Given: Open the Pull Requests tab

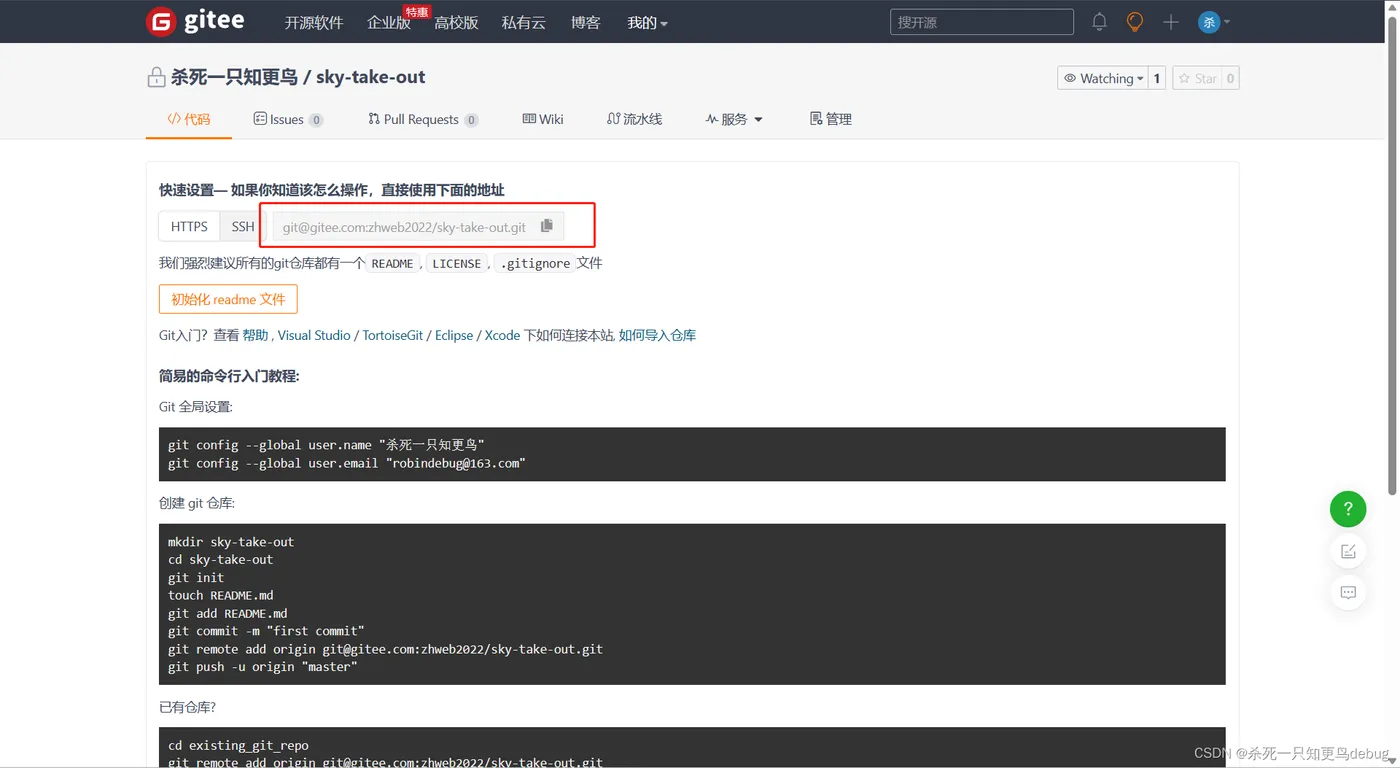Looking at the screenshot, I should [423, 119].
